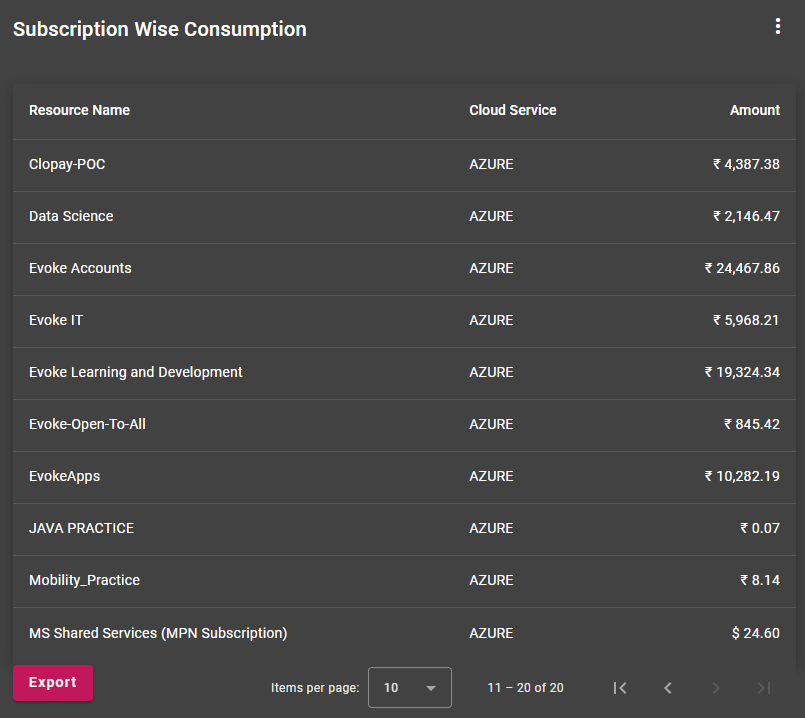Click AZURE in the MS Shared Services row

pos(491,633)
